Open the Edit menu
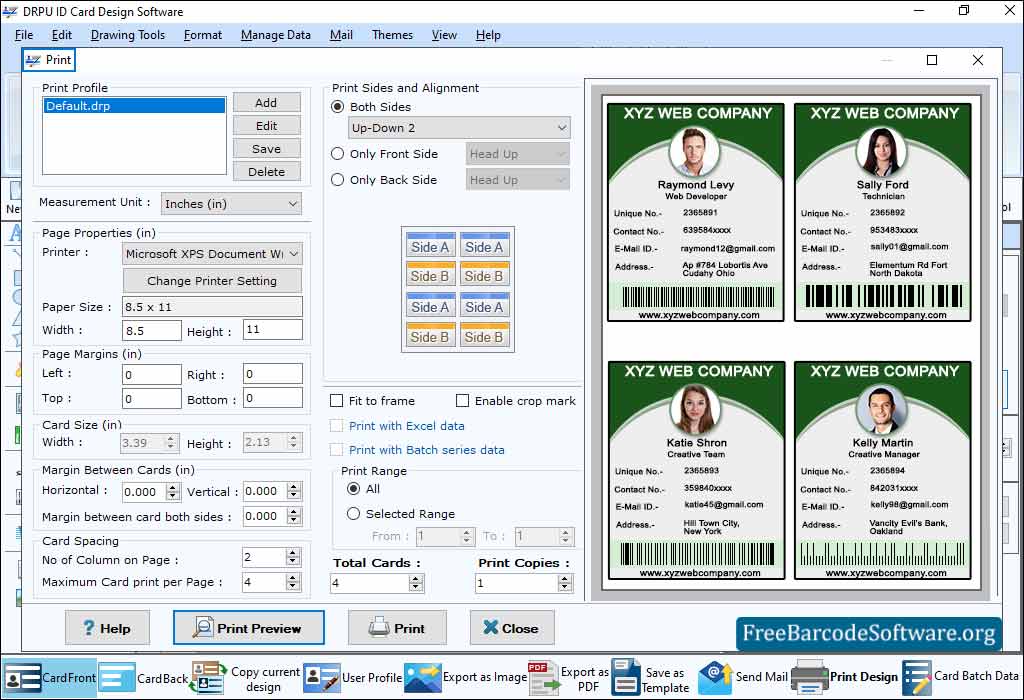Screen dimensions: 1024x700 coord(61,35)
